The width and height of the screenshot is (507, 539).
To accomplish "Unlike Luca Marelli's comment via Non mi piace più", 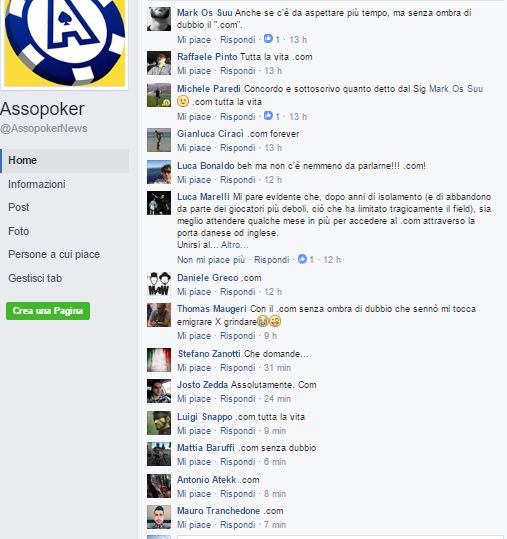I will click(x=211, y=260).
